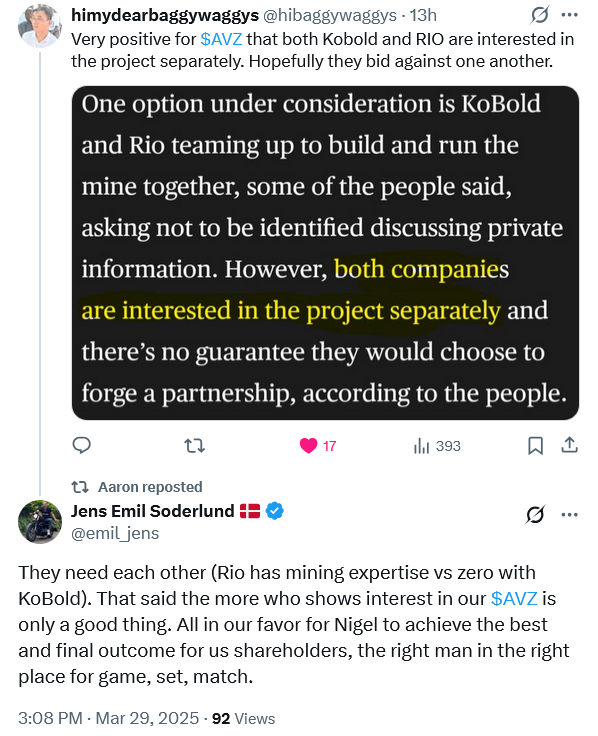This screenshot has width=598, height=736.
Task: Open Jens Emil Soderlund's avatar
Action: pos(39,522)
